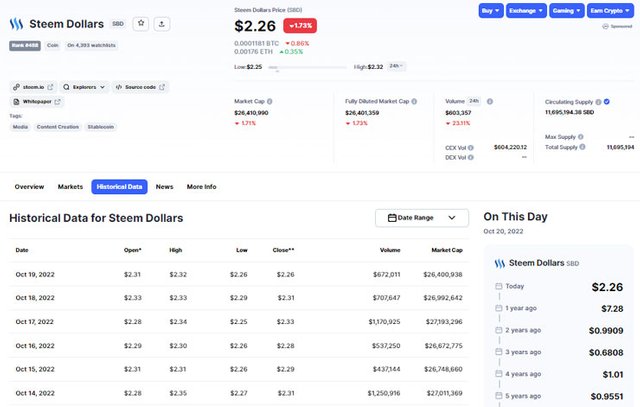Click calendar icon next to 3 years ago
The width and height of the screenshot is (640, 407).
[x=499, y=352]
